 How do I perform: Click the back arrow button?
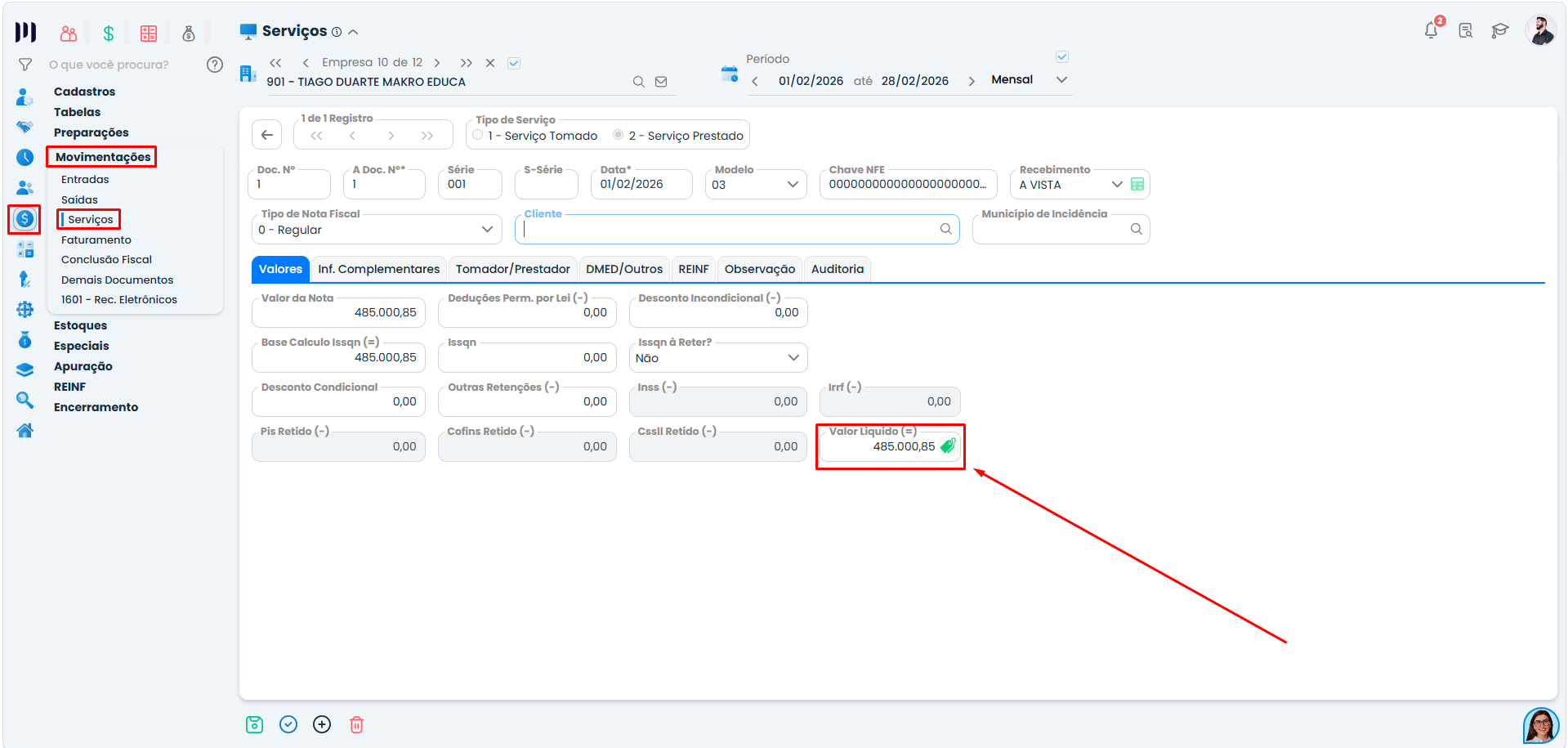click(267, 136)
